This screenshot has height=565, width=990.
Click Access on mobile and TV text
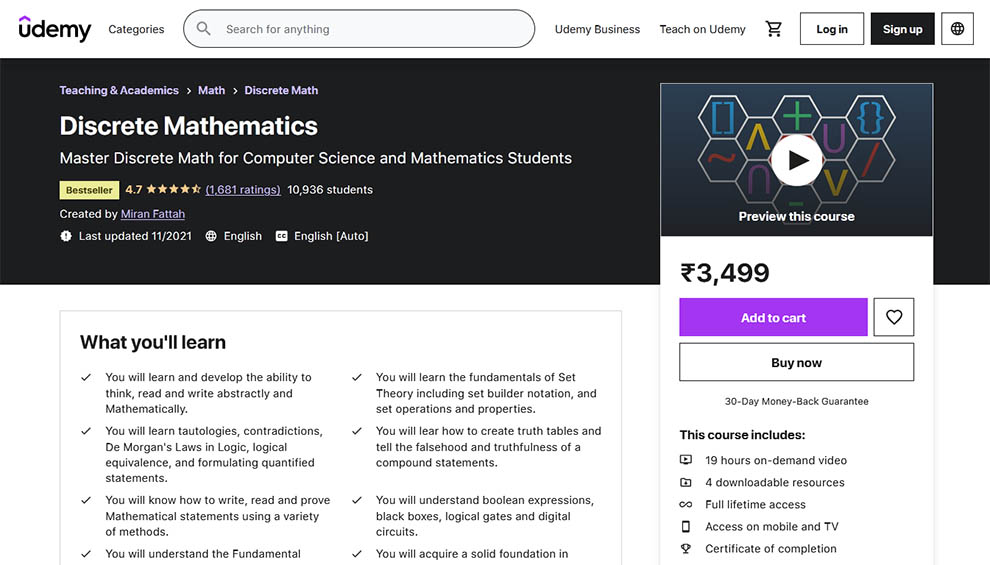772,526
